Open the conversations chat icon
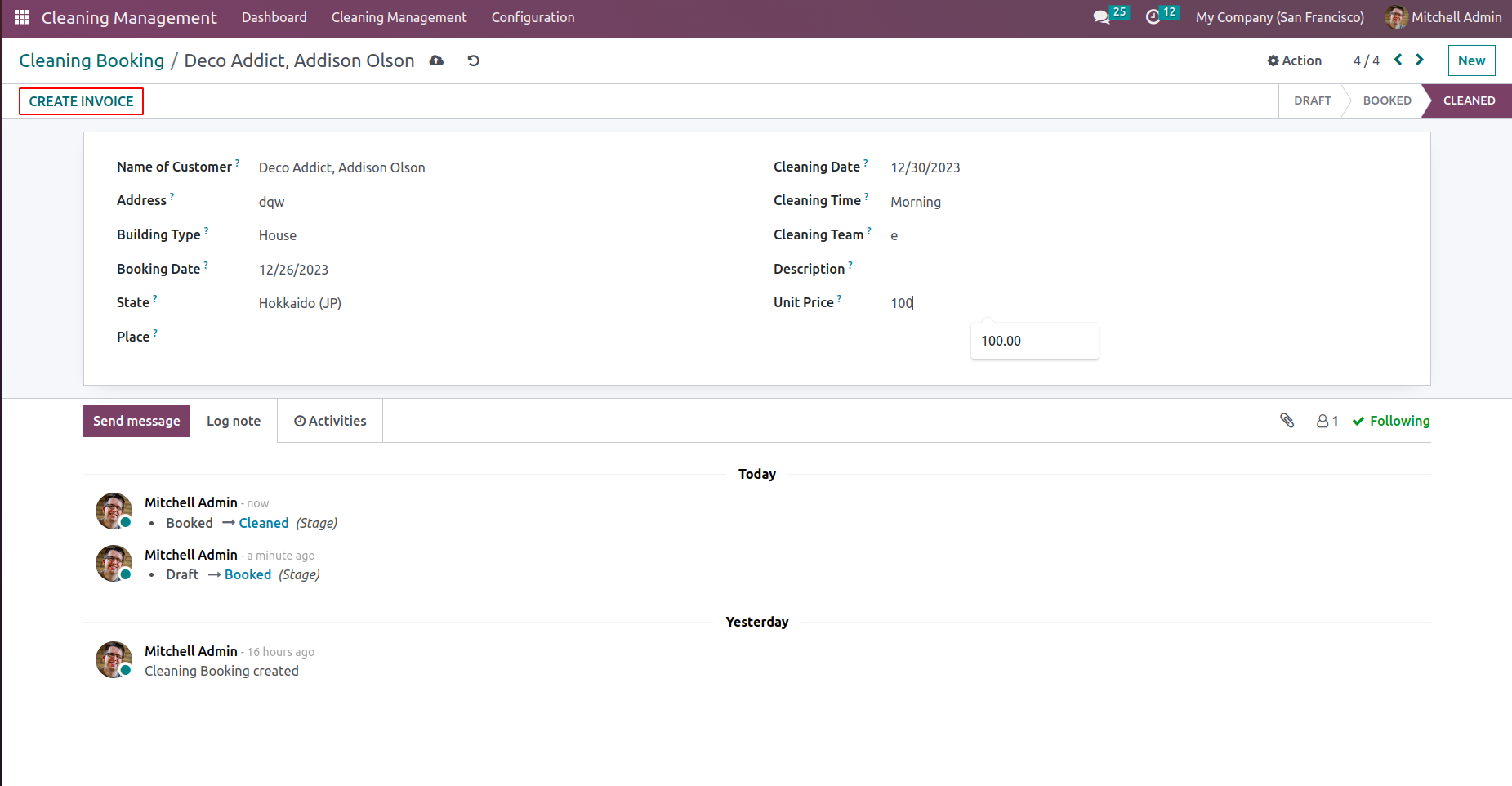The width and height of the screenshot is (1512, 786). tap(1101, 17)
